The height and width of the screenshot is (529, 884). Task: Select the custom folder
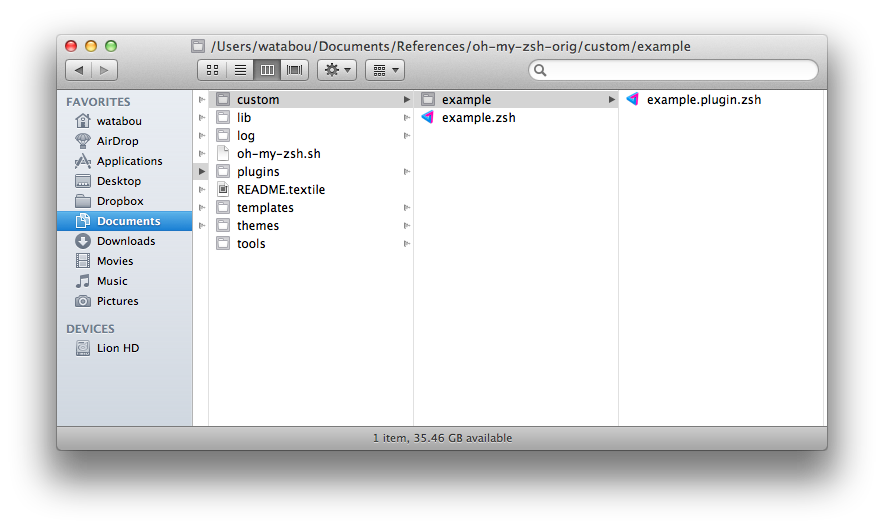311,99
